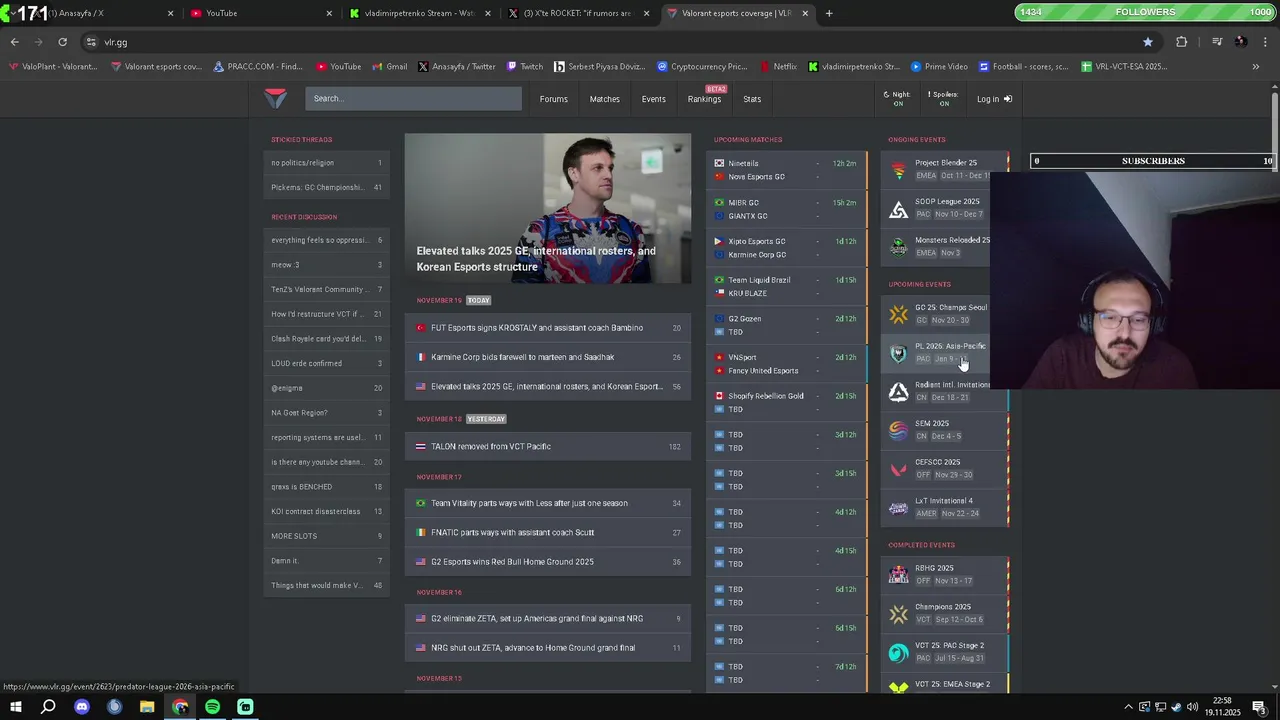This screenshot has height=720, width=1280.
Task: Click Log in link
Action: [x=994, y=99]
